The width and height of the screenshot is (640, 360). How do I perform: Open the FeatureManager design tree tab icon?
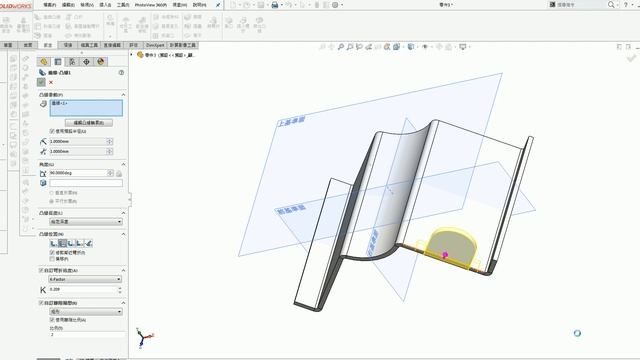click(x=44, y=62)
